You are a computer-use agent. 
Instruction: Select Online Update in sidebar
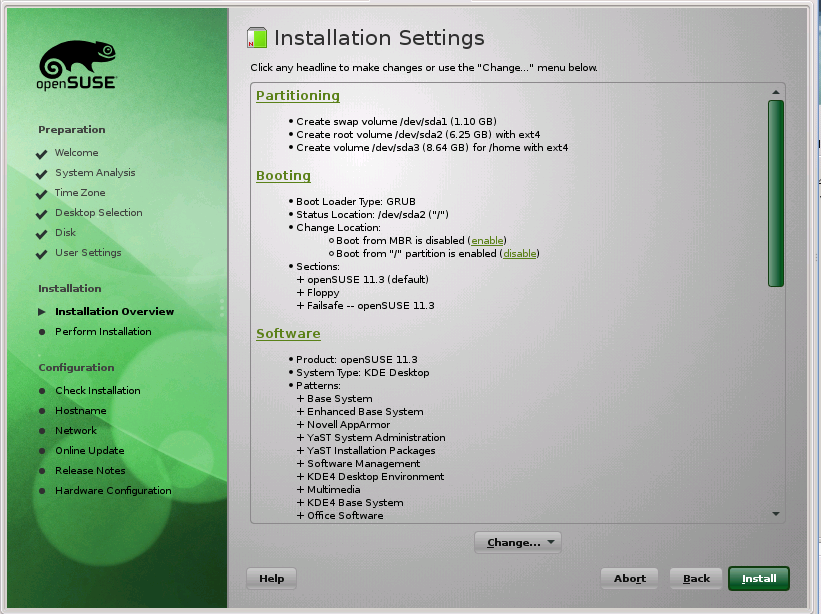click(x=90, y=450)
